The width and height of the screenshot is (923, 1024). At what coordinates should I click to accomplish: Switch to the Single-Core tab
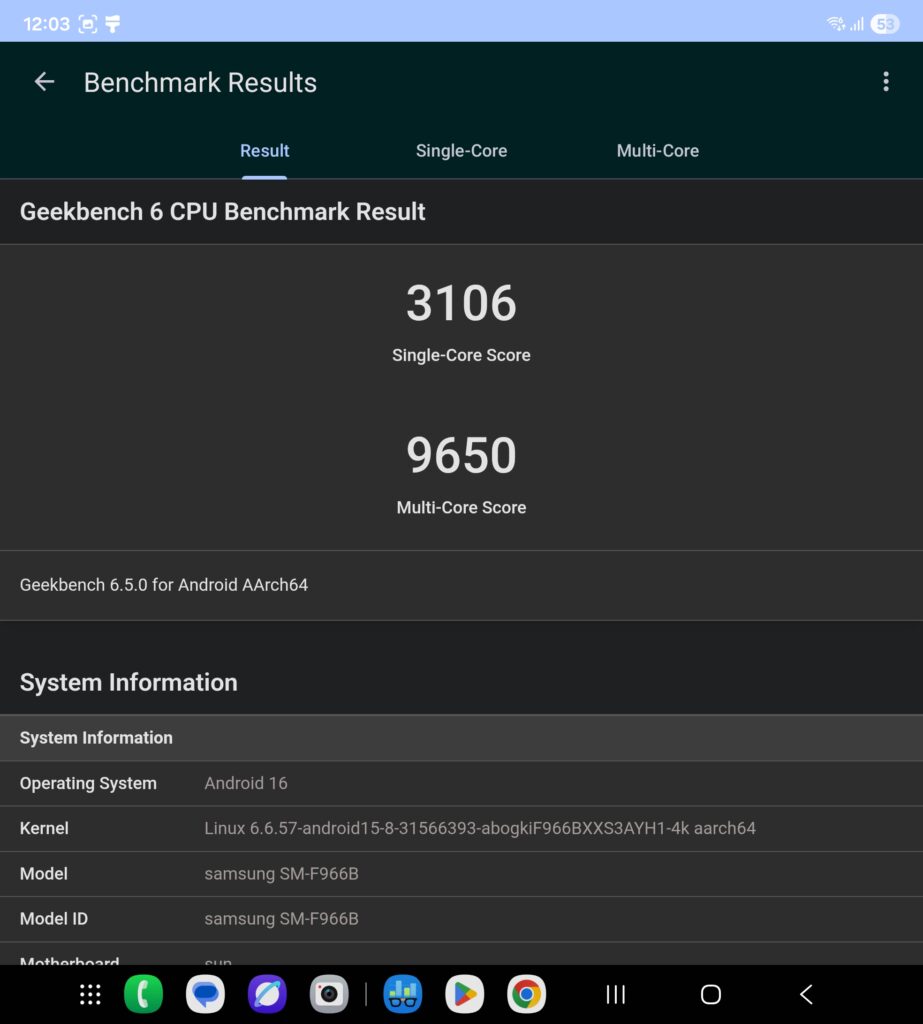461,150
